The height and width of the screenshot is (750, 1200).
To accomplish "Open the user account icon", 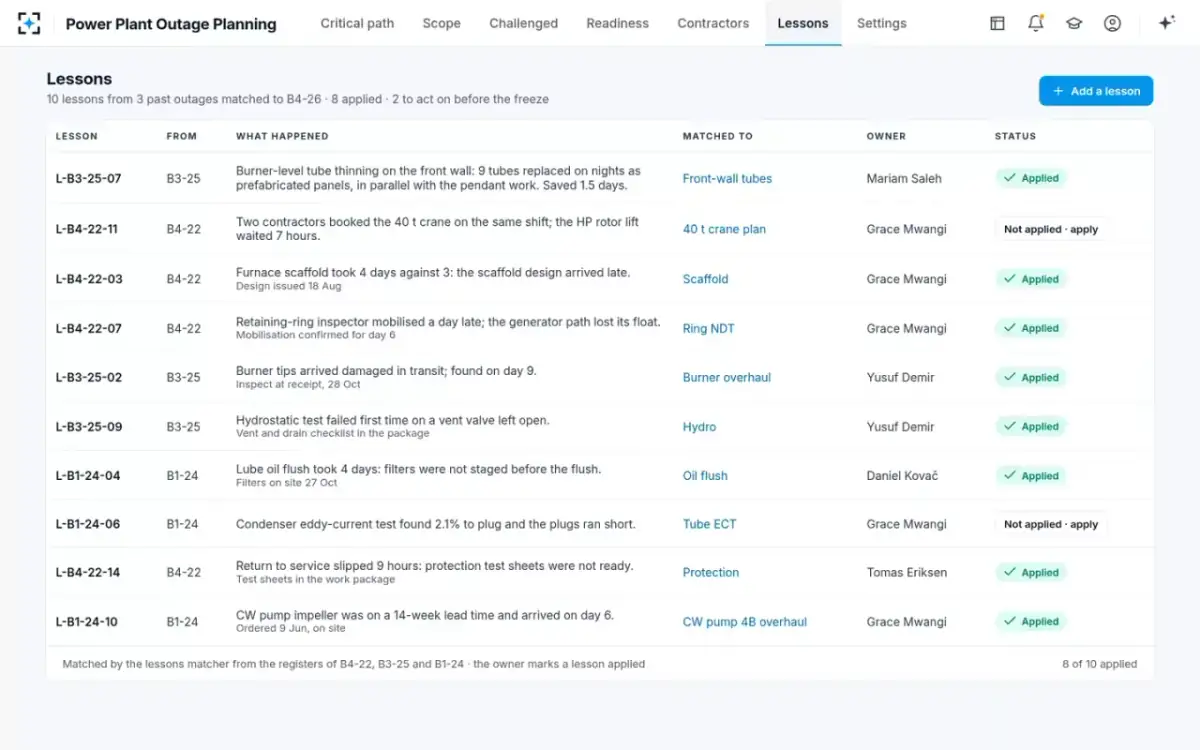I will pyautogui.click(x=1112, y=23).
